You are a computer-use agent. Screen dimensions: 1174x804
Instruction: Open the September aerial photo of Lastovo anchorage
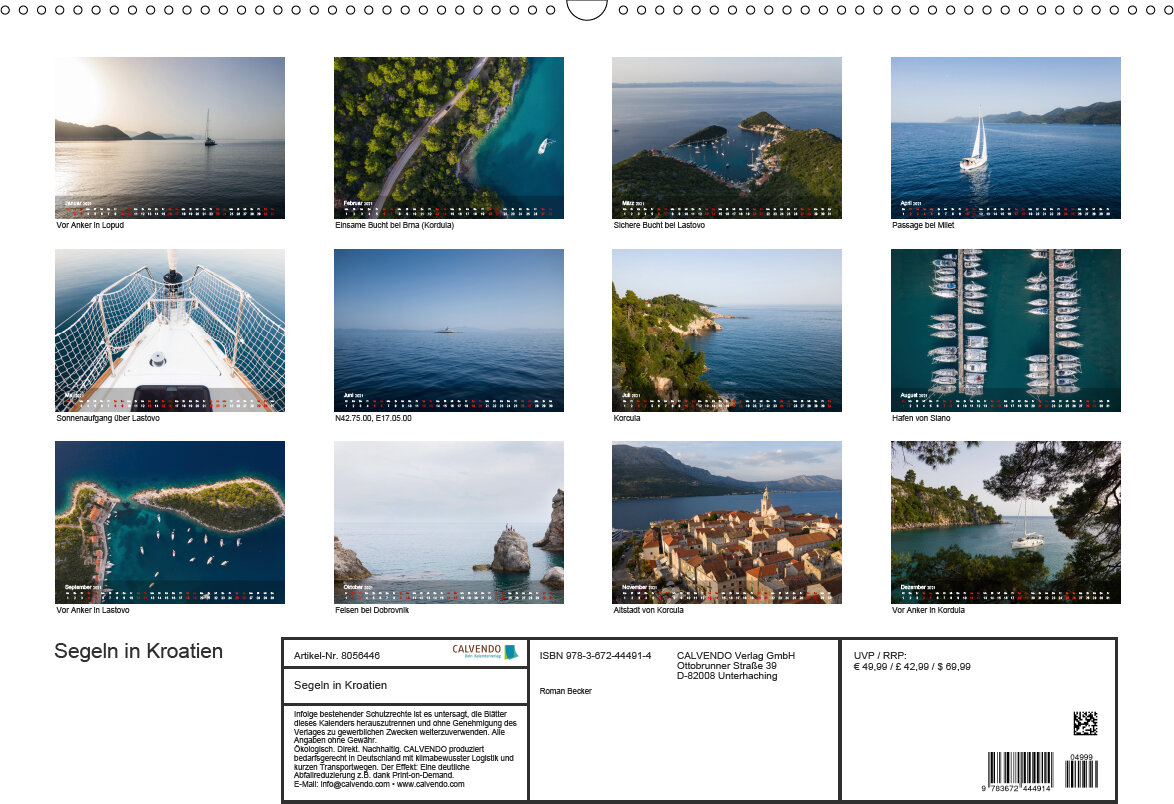coord(170,523)
